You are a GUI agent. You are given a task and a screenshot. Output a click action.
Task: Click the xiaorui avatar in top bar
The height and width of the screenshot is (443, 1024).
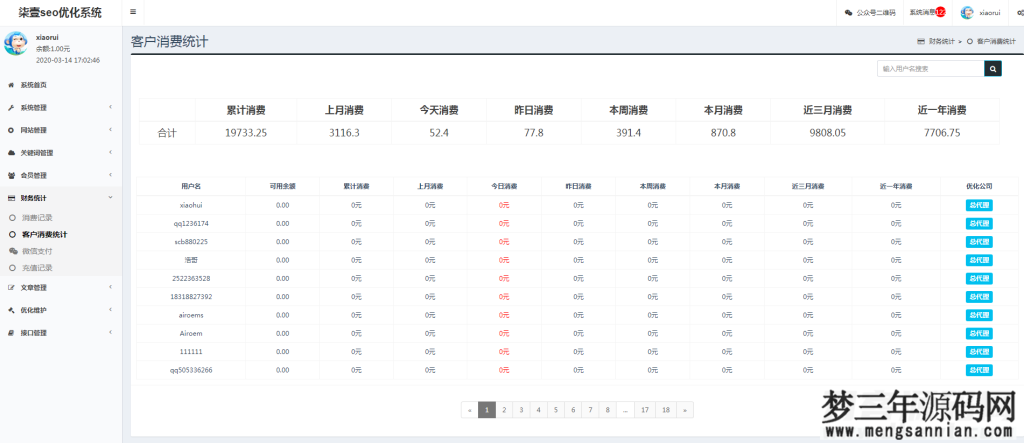click(x=967, y=12)
